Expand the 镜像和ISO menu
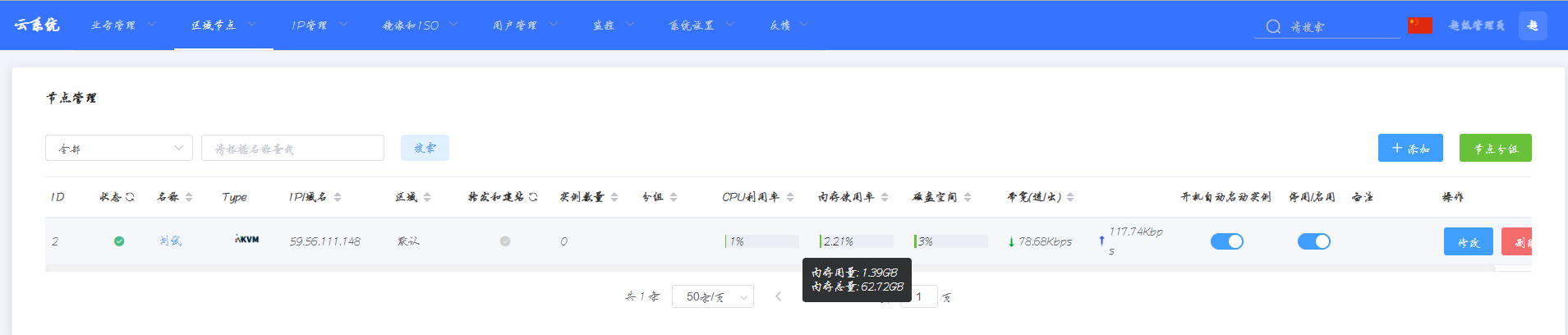The height and width of the screenshot is (335, 1568). tap(420, 25)
